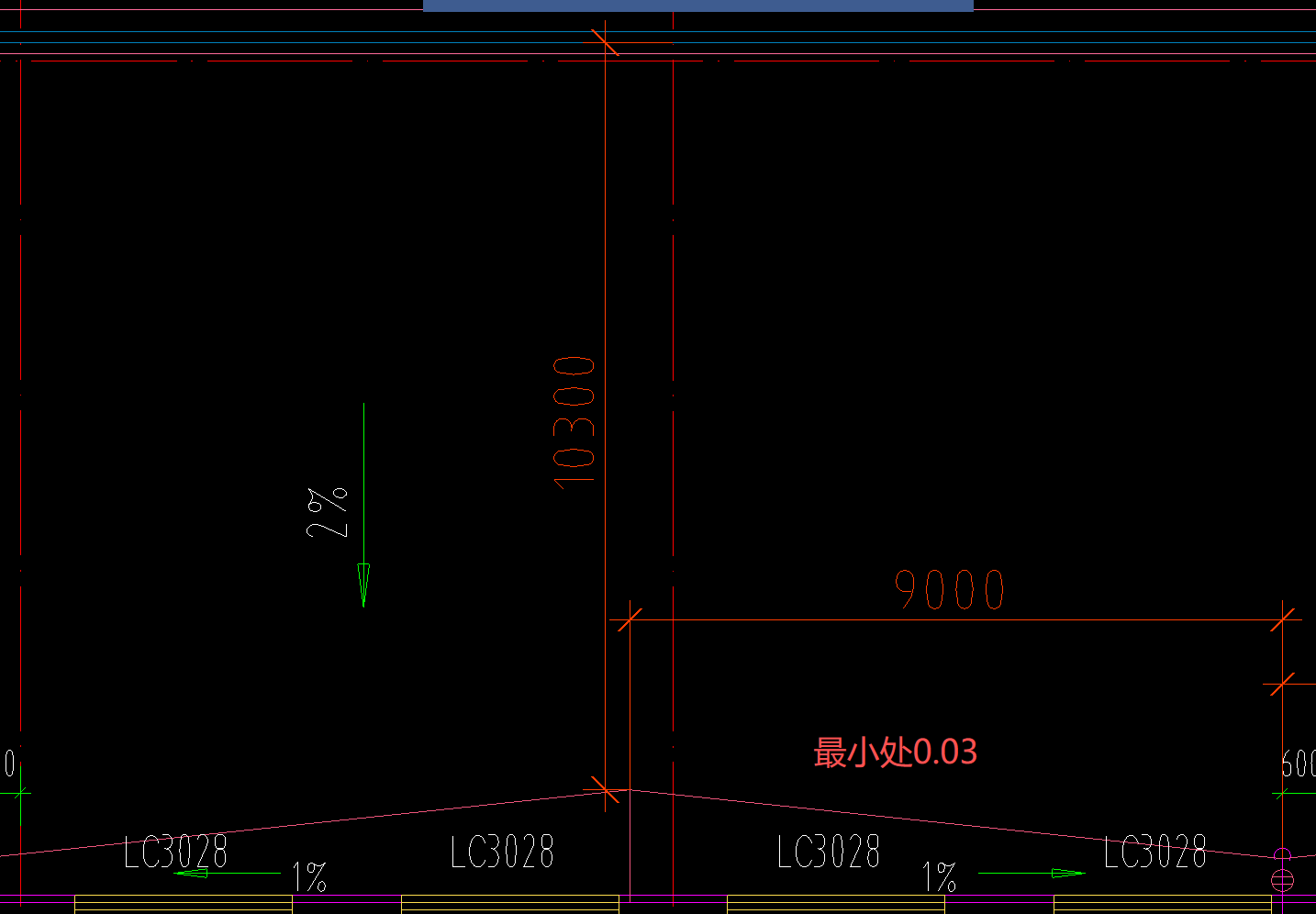Pick the green right-pointing slope arrowhead

tap(1068, 873)
